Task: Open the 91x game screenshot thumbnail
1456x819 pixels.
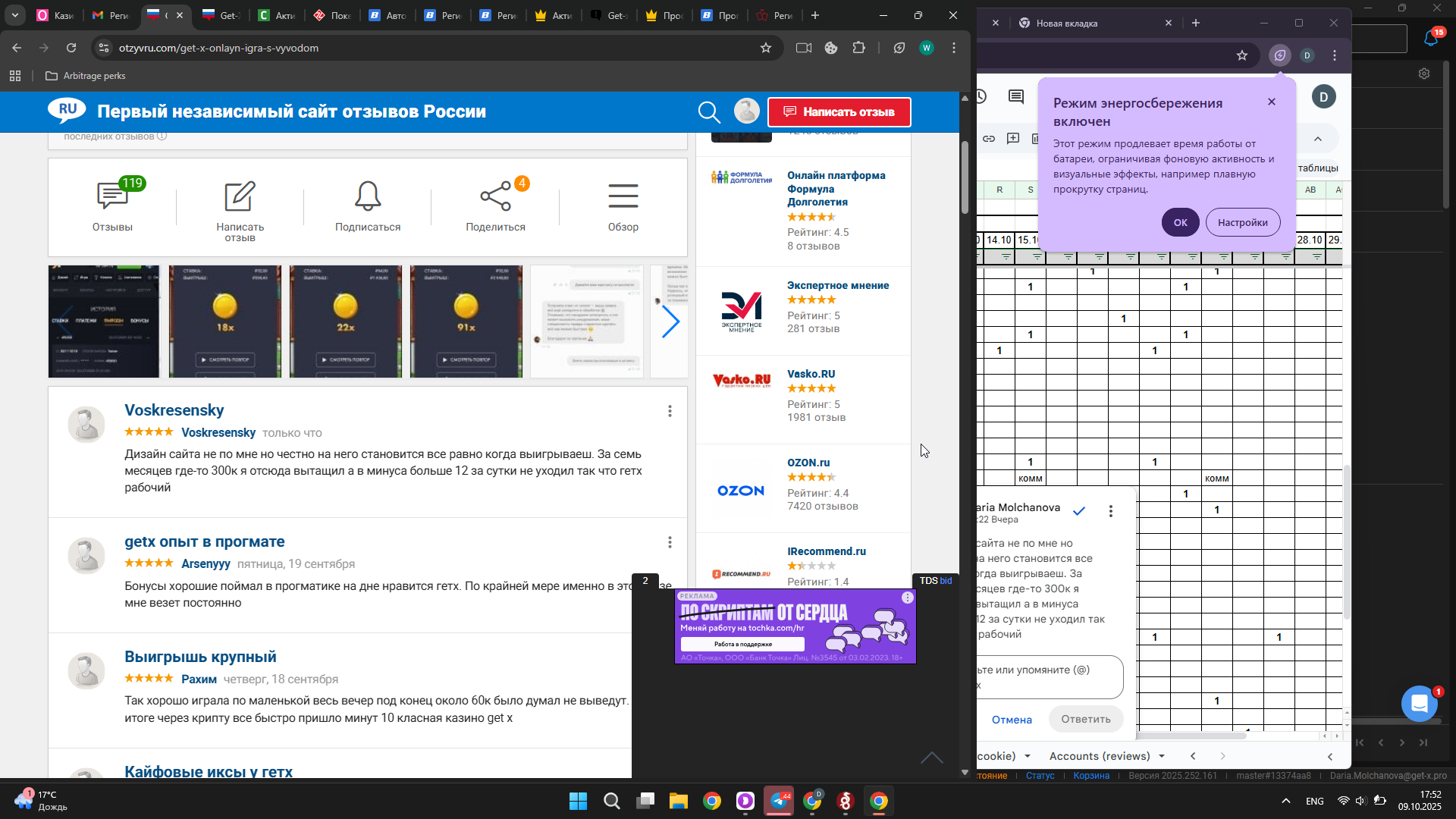Action: point(466,322)
